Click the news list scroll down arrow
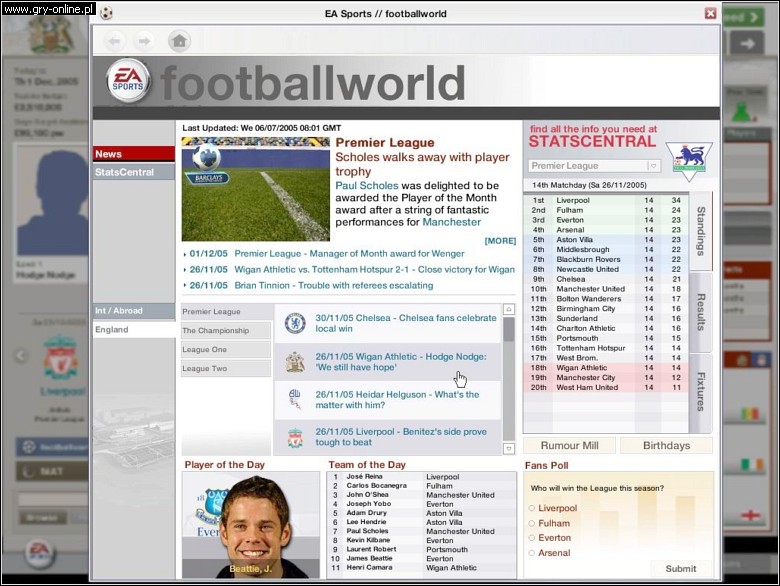Image resolution: width=780 pixels, height=586 pixels. [509, 449]
